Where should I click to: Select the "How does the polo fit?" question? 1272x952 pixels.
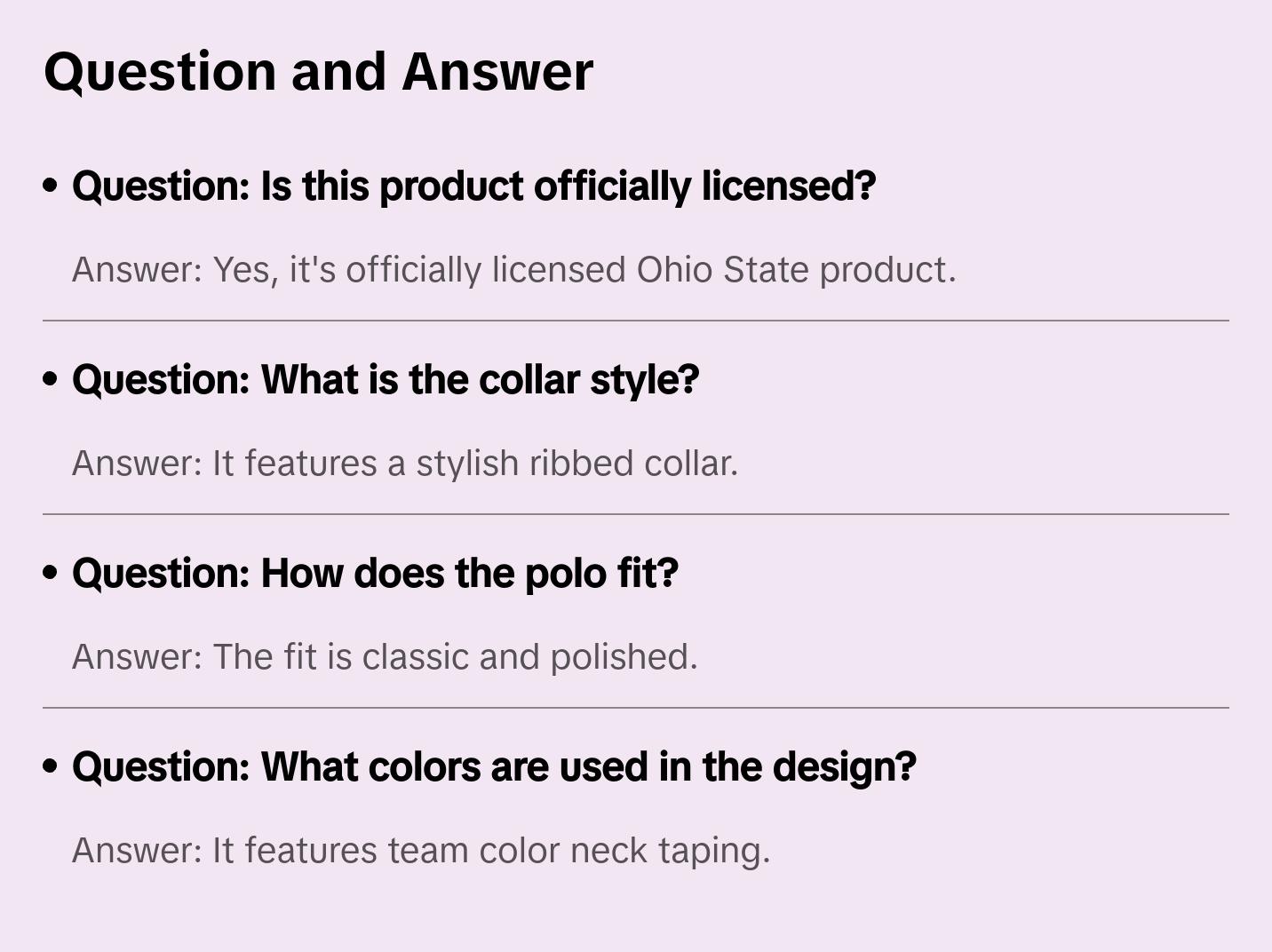pos(375,574)
